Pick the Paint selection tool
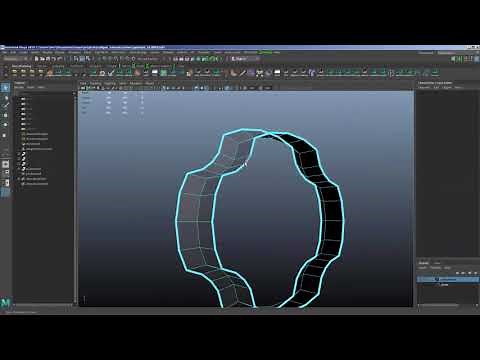 coord(5,106)
